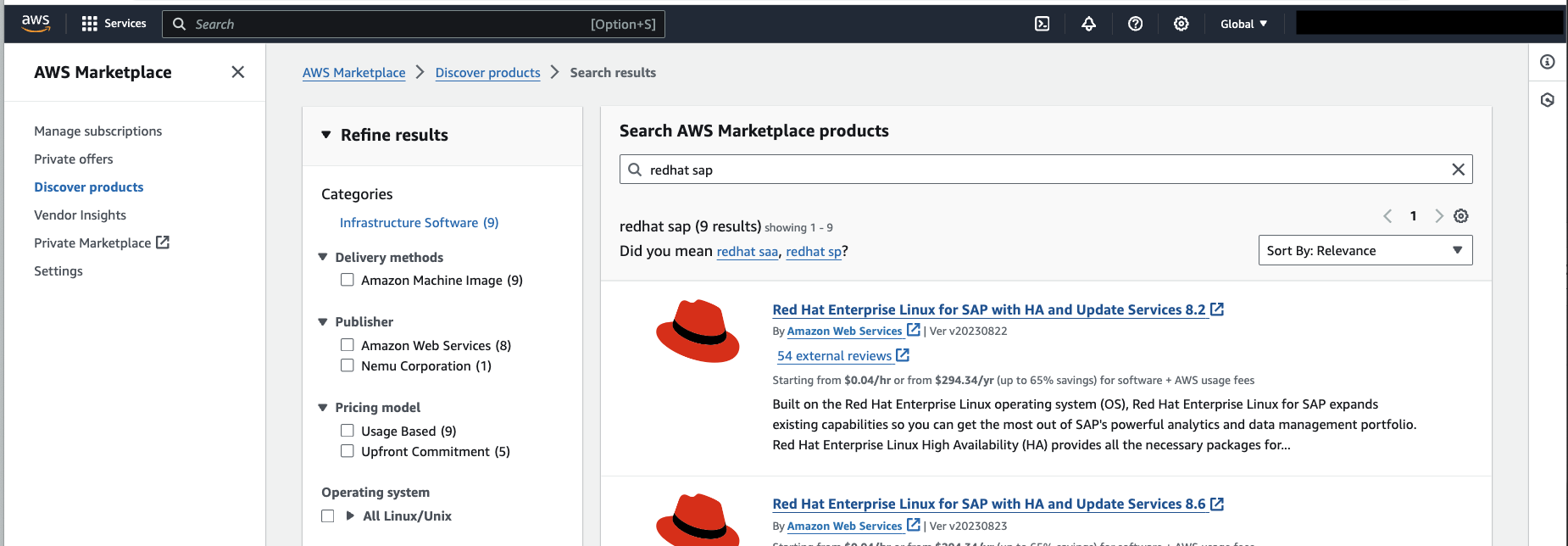Open external link icon next to 8.2 title
Image resolution: width=1568 pixels, height=546 pixels.
click(x=1217, y=309)
